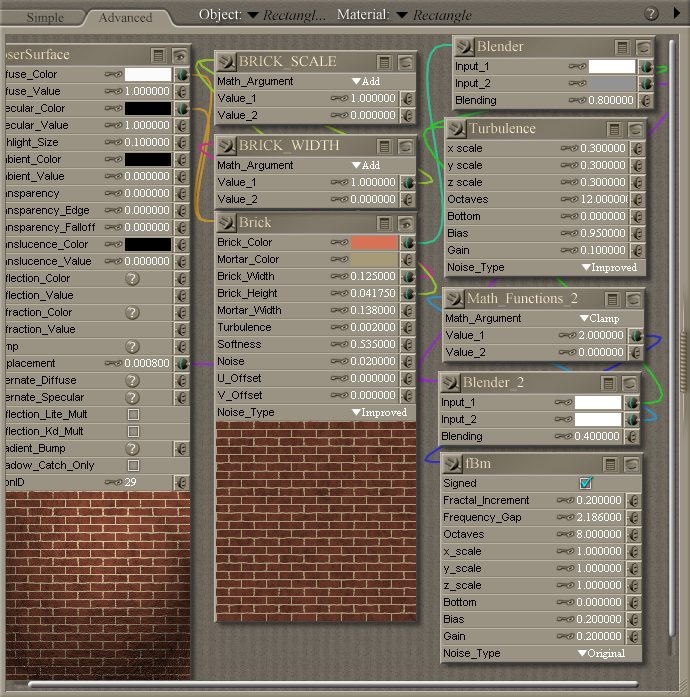
Task: Collapse Turbulence node parameters via header icon
Action: click(611, 129)
